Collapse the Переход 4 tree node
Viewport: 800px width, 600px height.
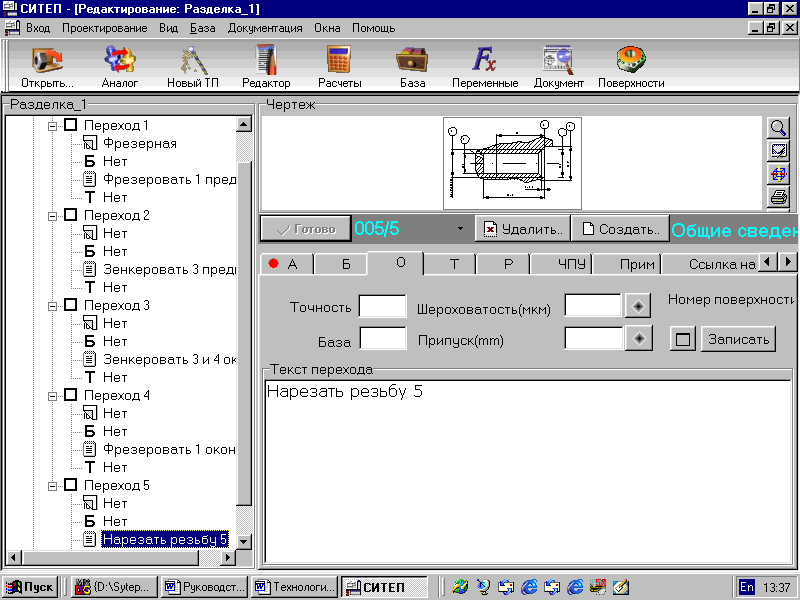coord(52,396)
